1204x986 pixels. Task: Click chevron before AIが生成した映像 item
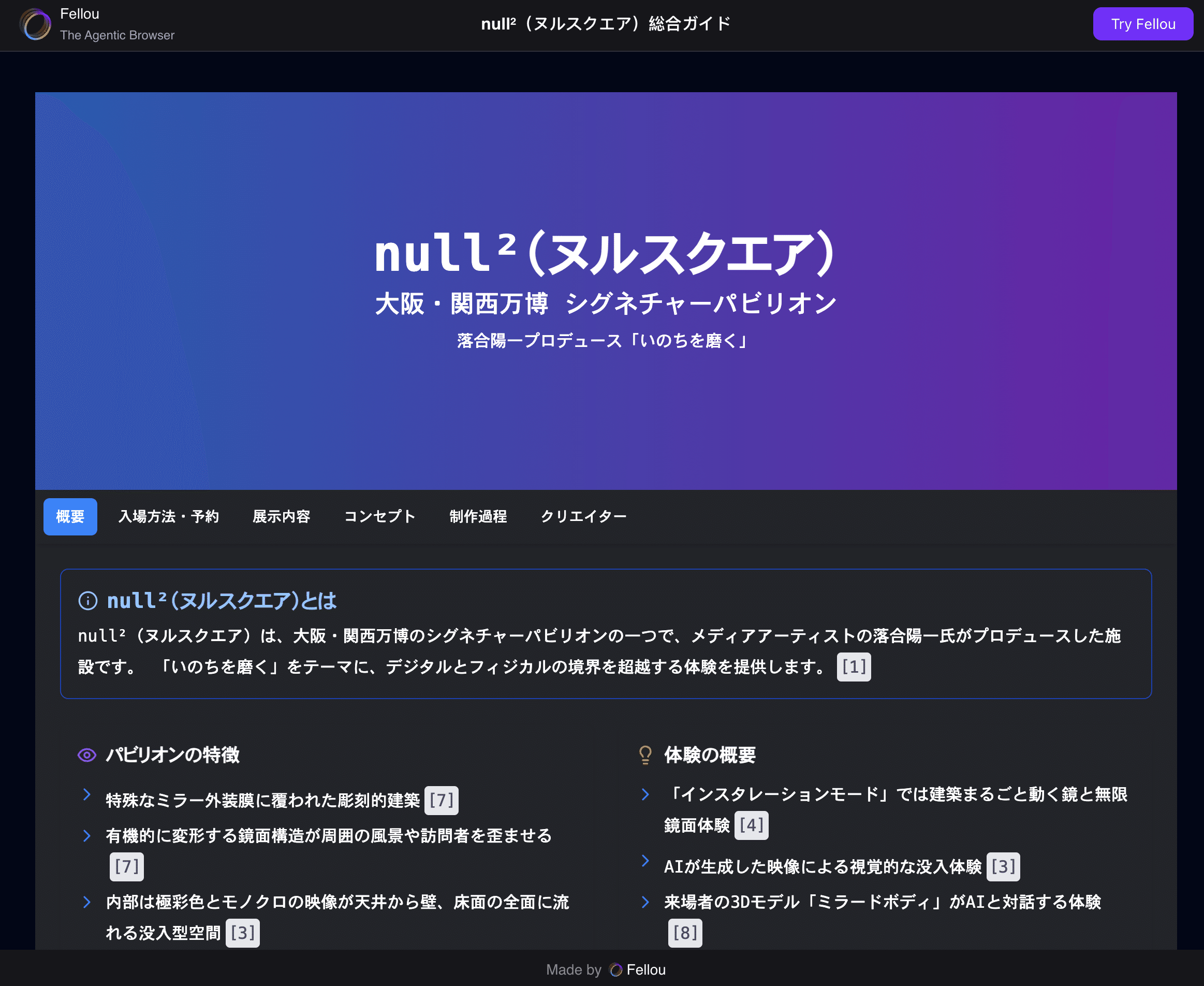pyautogui.click(x=645, y=861)
